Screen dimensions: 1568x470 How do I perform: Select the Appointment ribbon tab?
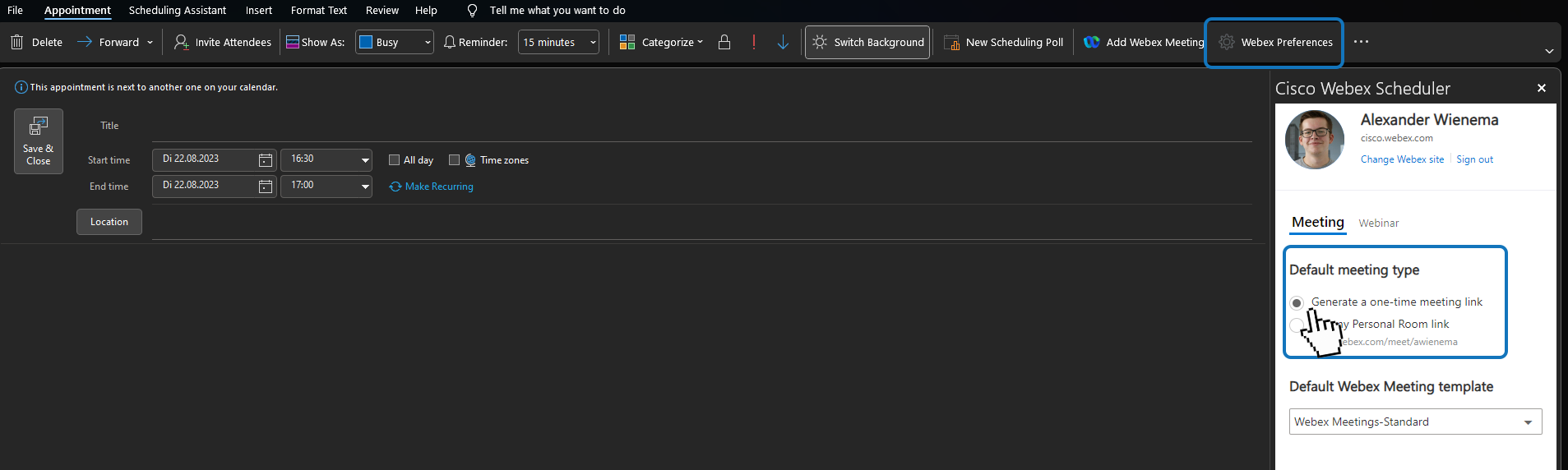77,11
